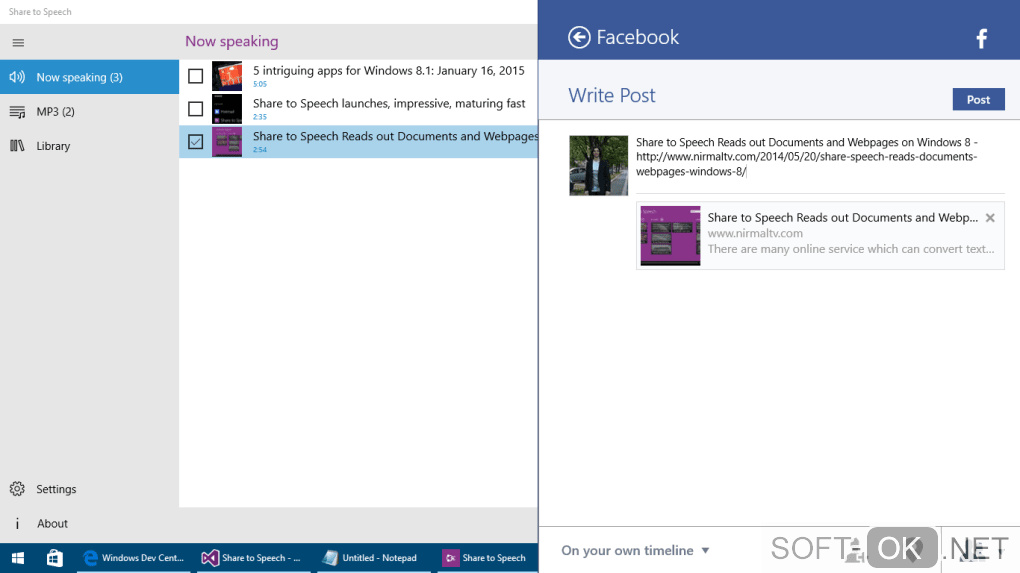Click the 5:05 duration label
The width and height of the screenshot is (1020, 573).
[x=260, y=84]
